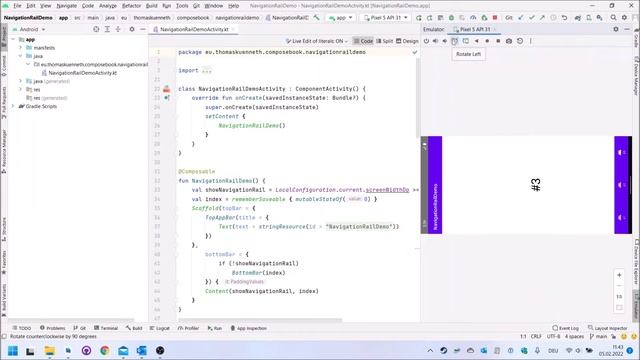Image resolution: width=640 pixels, height=360 pixels.
Task: Open the Live Edit of literals dropdown
Action: pos(316,41)
